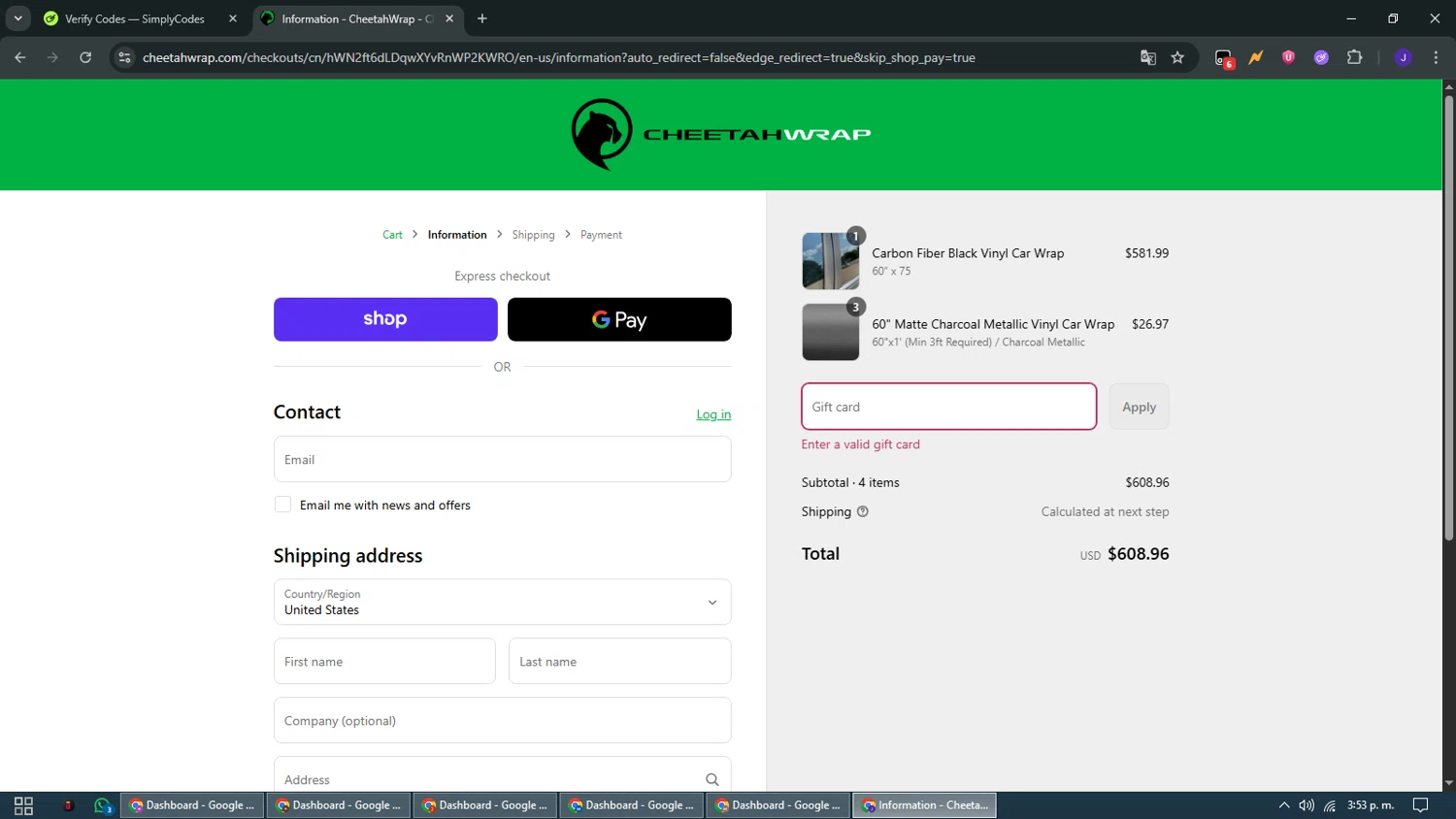This screenshot has width=1456, height=819.
Task: Open Chrome three-dot menu
Action: [1436, 57]
